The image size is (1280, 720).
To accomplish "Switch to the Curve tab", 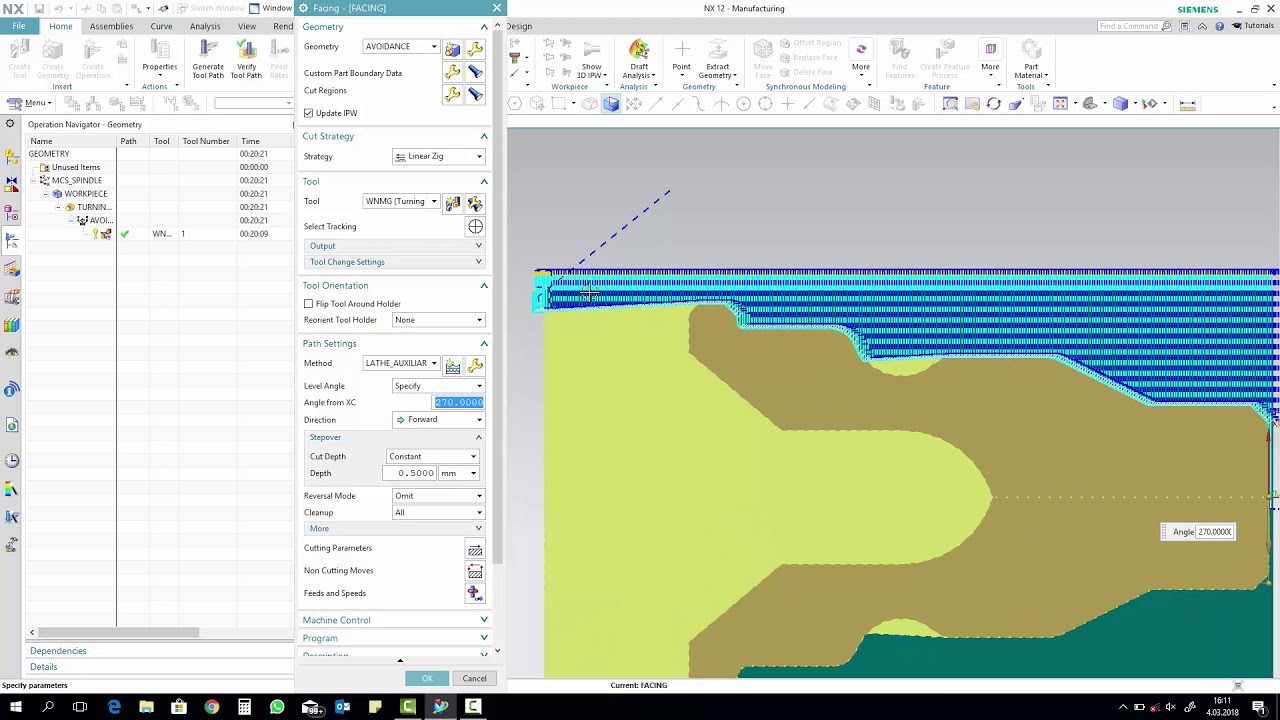I will pyautogui.click(x=161, y=26).
